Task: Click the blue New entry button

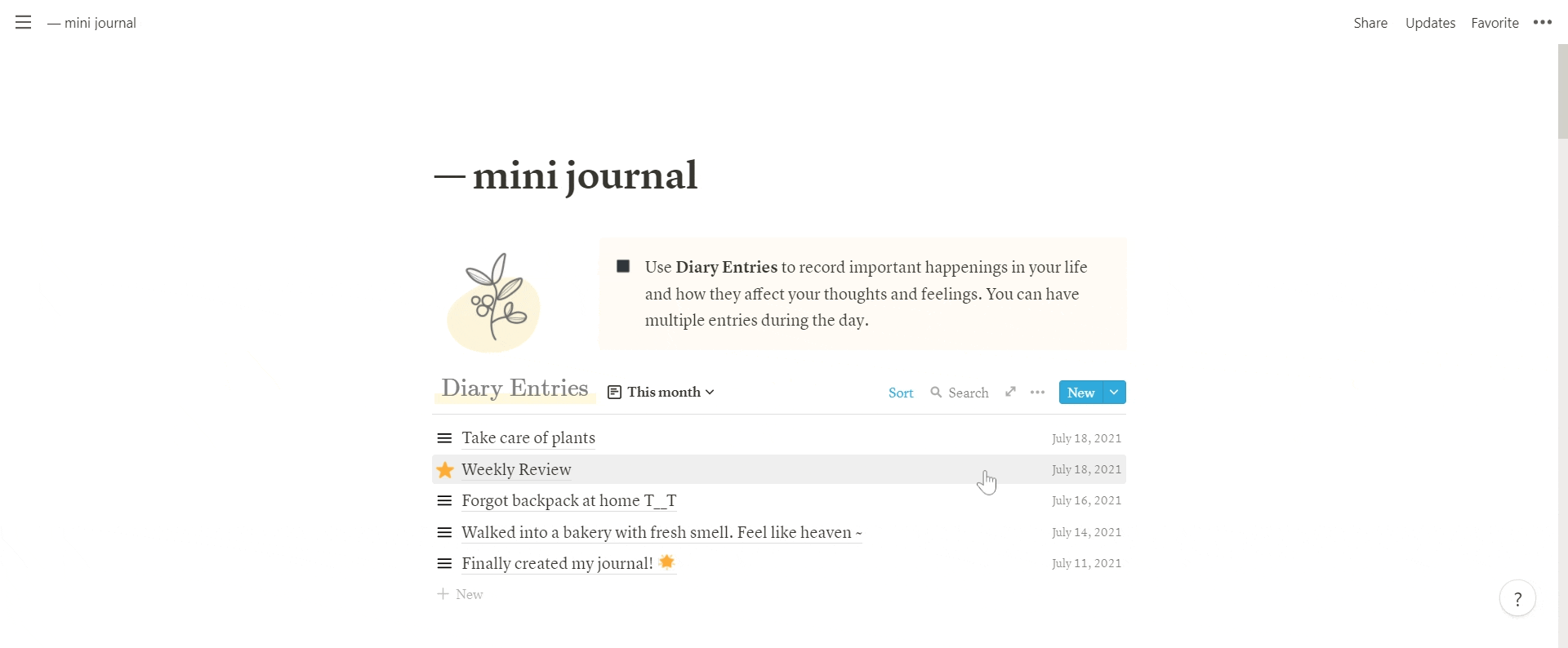Action: point(1080,393)
